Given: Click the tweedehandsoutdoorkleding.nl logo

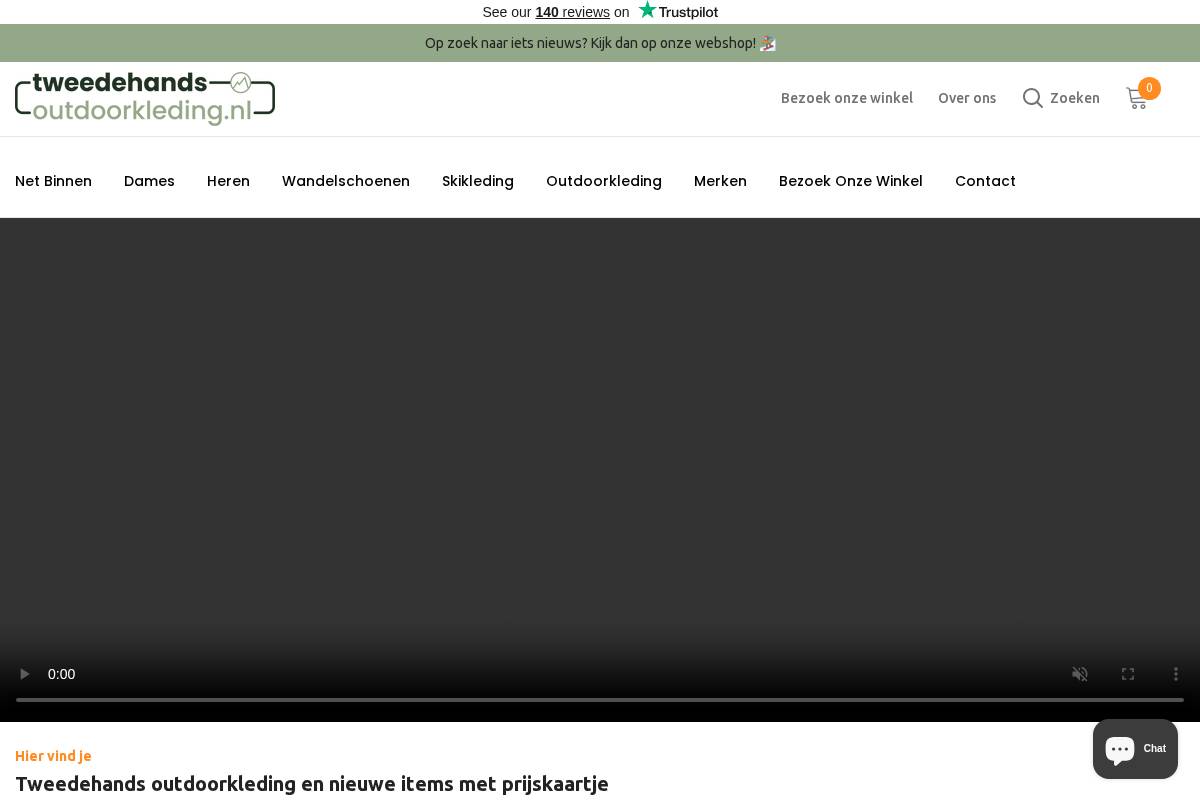Looking at the screenshot, I should coord(145,98).
